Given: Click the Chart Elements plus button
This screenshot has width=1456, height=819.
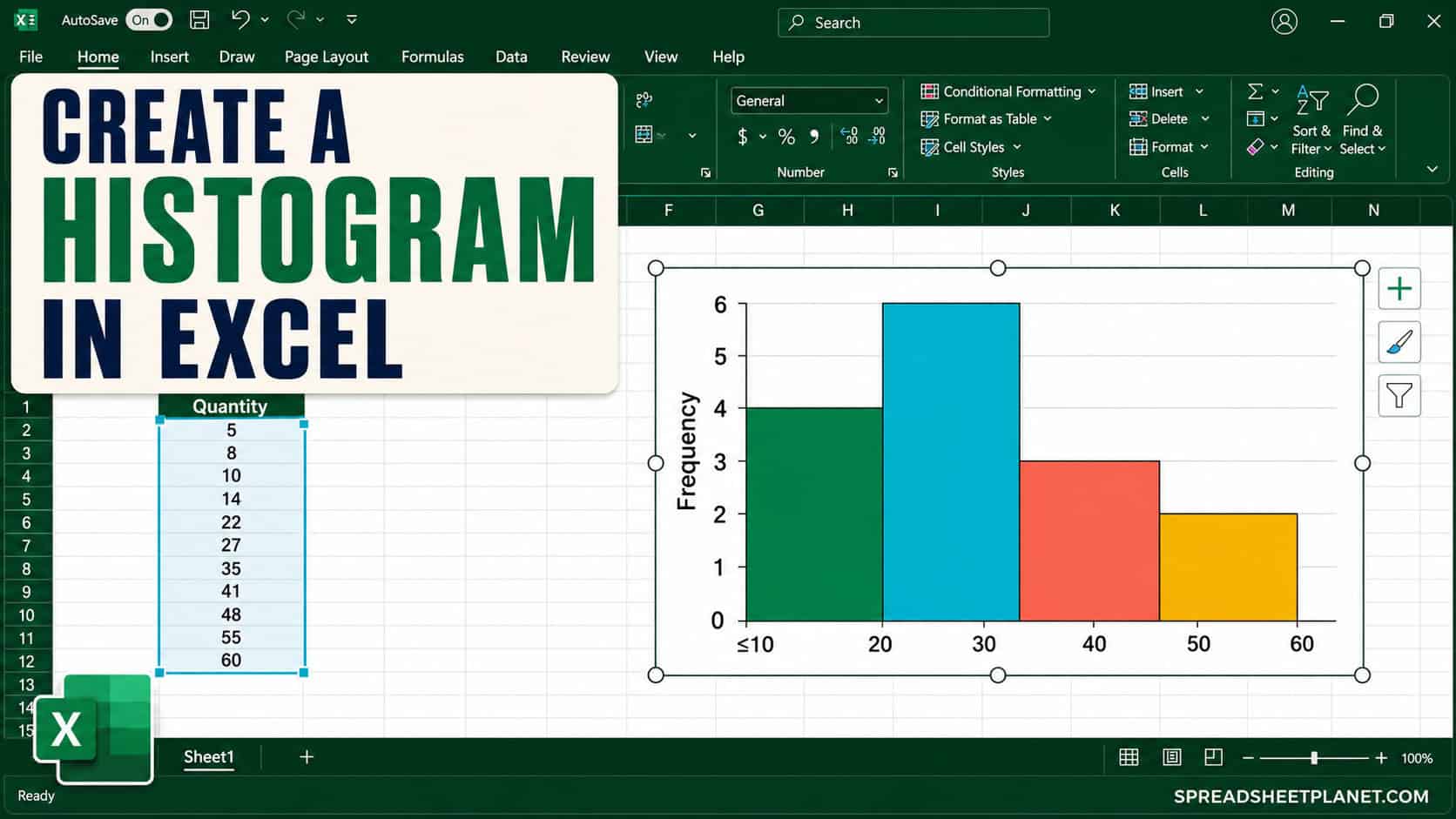Looking at the screenshot, I should (x=1399, y=288).
